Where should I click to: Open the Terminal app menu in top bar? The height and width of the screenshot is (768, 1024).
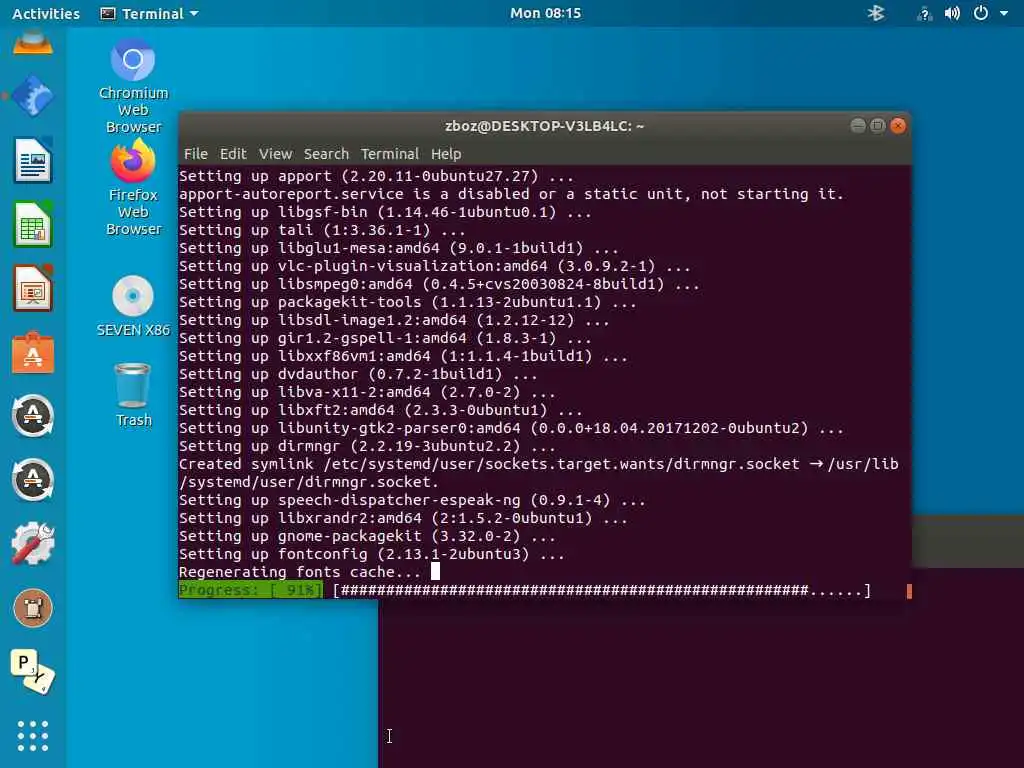pyautogui.click(x=149, y=13)
